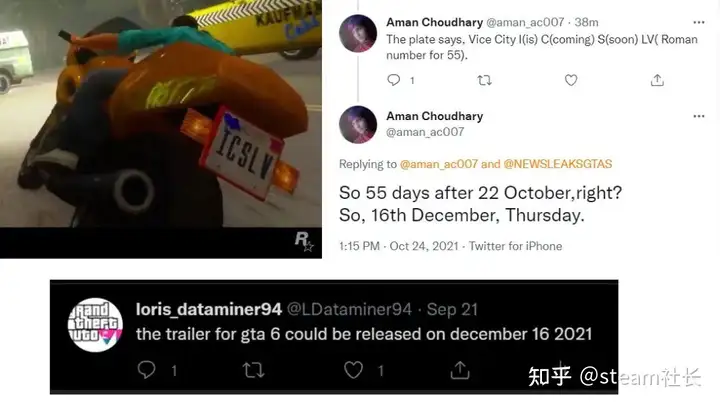Reply to loris_dataminer94 tweet
720x407 pixels.
(x=146, y=369)
